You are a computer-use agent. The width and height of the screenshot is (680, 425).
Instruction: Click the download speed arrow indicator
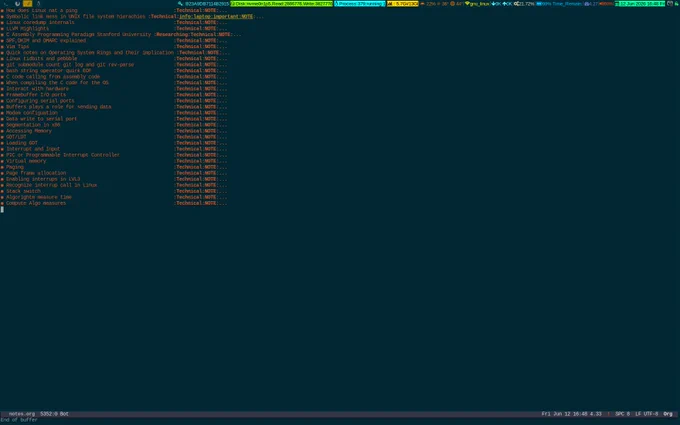pos(496,3)
